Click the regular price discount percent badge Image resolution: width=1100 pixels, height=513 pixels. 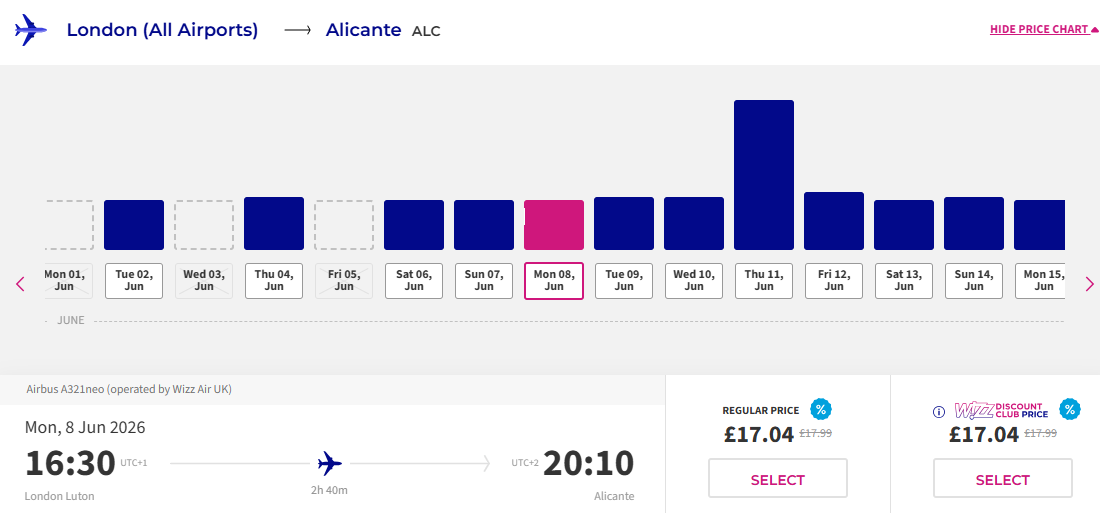[x=820, y=409]
